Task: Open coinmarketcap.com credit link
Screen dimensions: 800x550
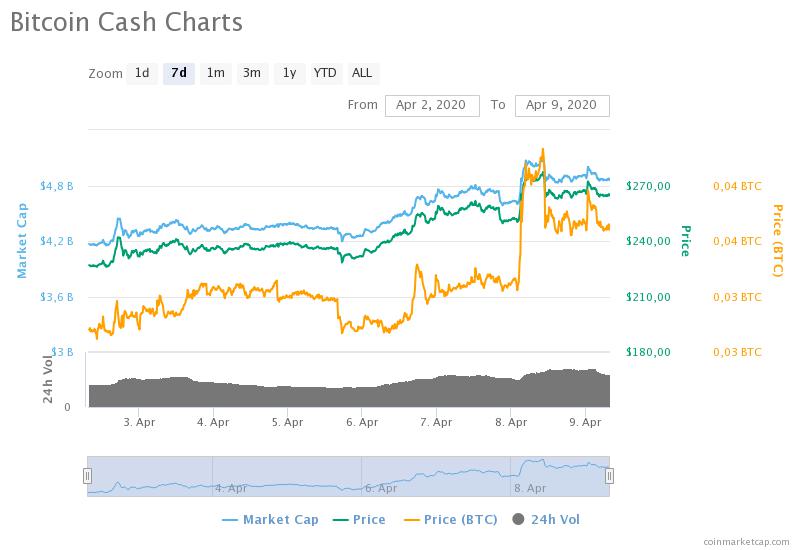Action: pyautogui.click(x=746, y=542)
